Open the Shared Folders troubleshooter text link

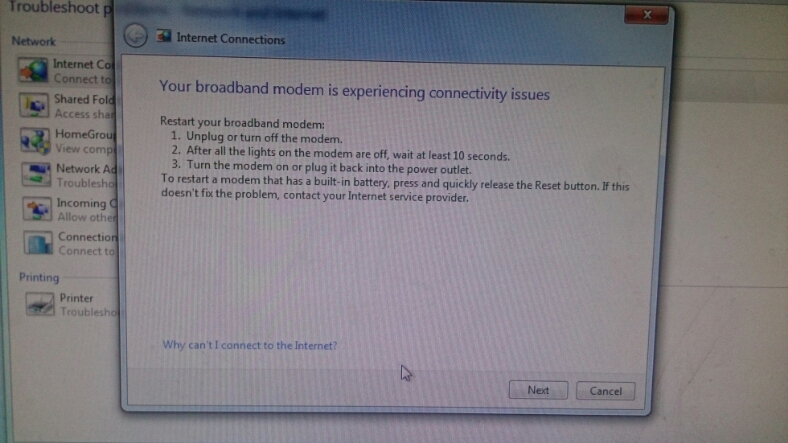(x=84, y=99)
